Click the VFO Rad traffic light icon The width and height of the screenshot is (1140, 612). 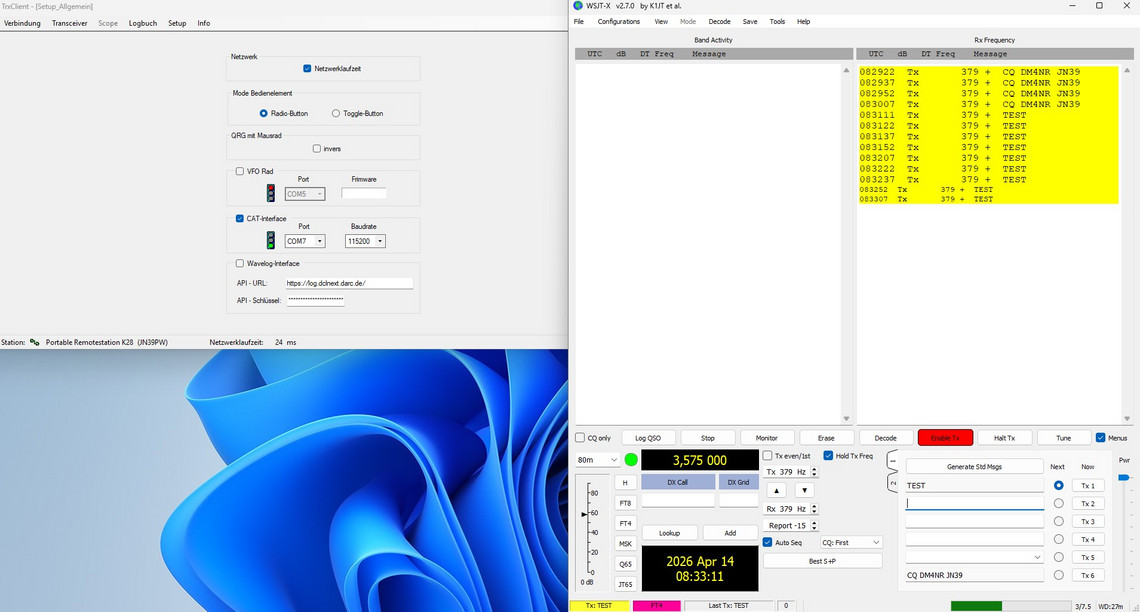pyautogui.click(x=270, y=193)
